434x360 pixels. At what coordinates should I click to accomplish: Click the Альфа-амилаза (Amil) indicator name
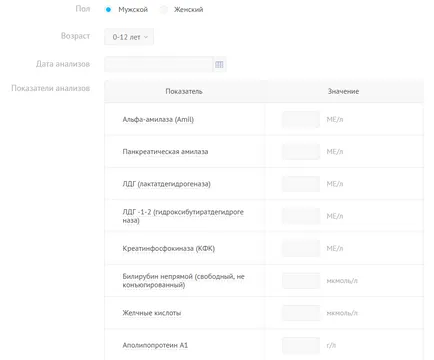158,119
